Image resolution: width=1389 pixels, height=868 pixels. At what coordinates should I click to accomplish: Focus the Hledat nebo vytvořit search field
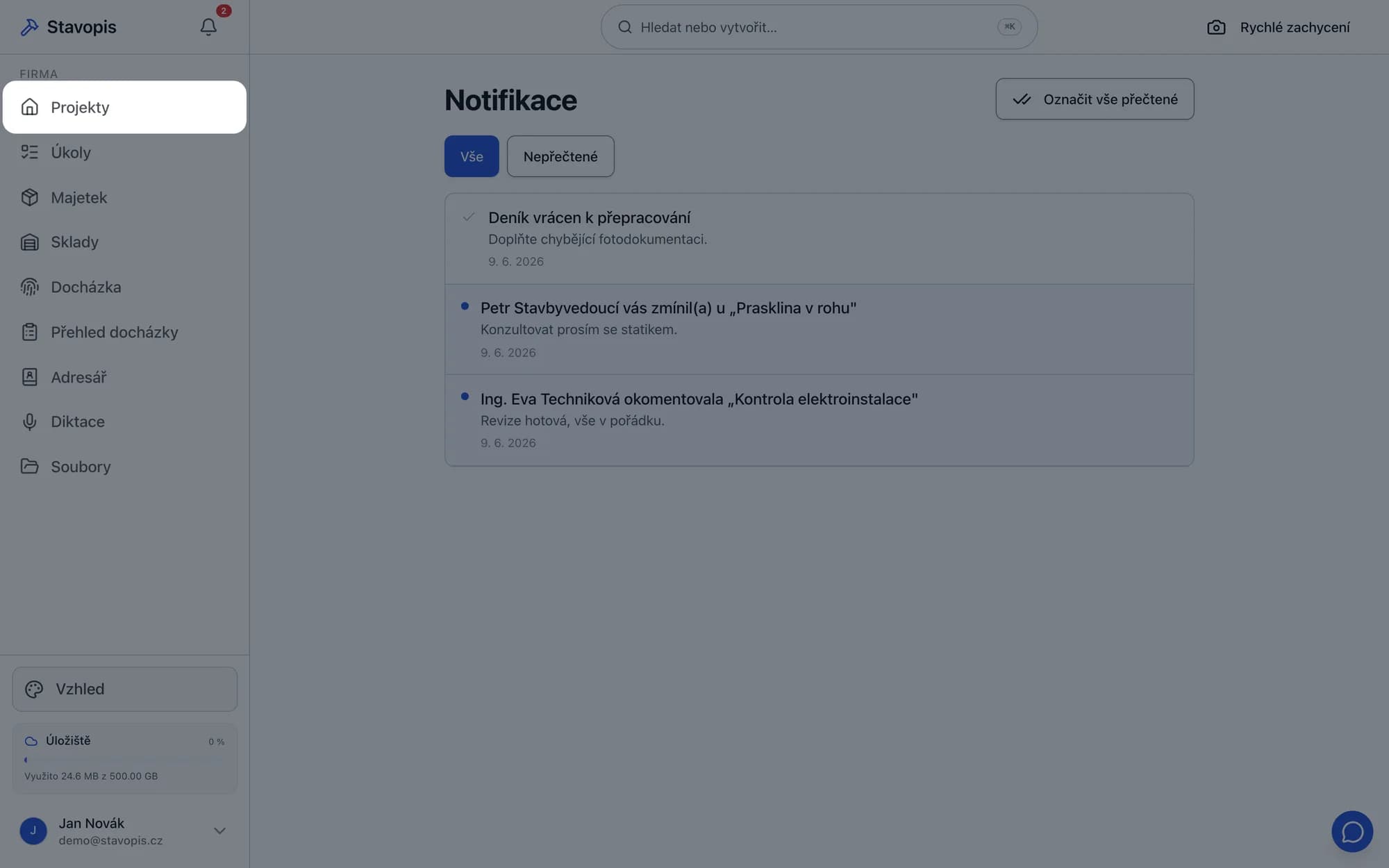point(820,27)
